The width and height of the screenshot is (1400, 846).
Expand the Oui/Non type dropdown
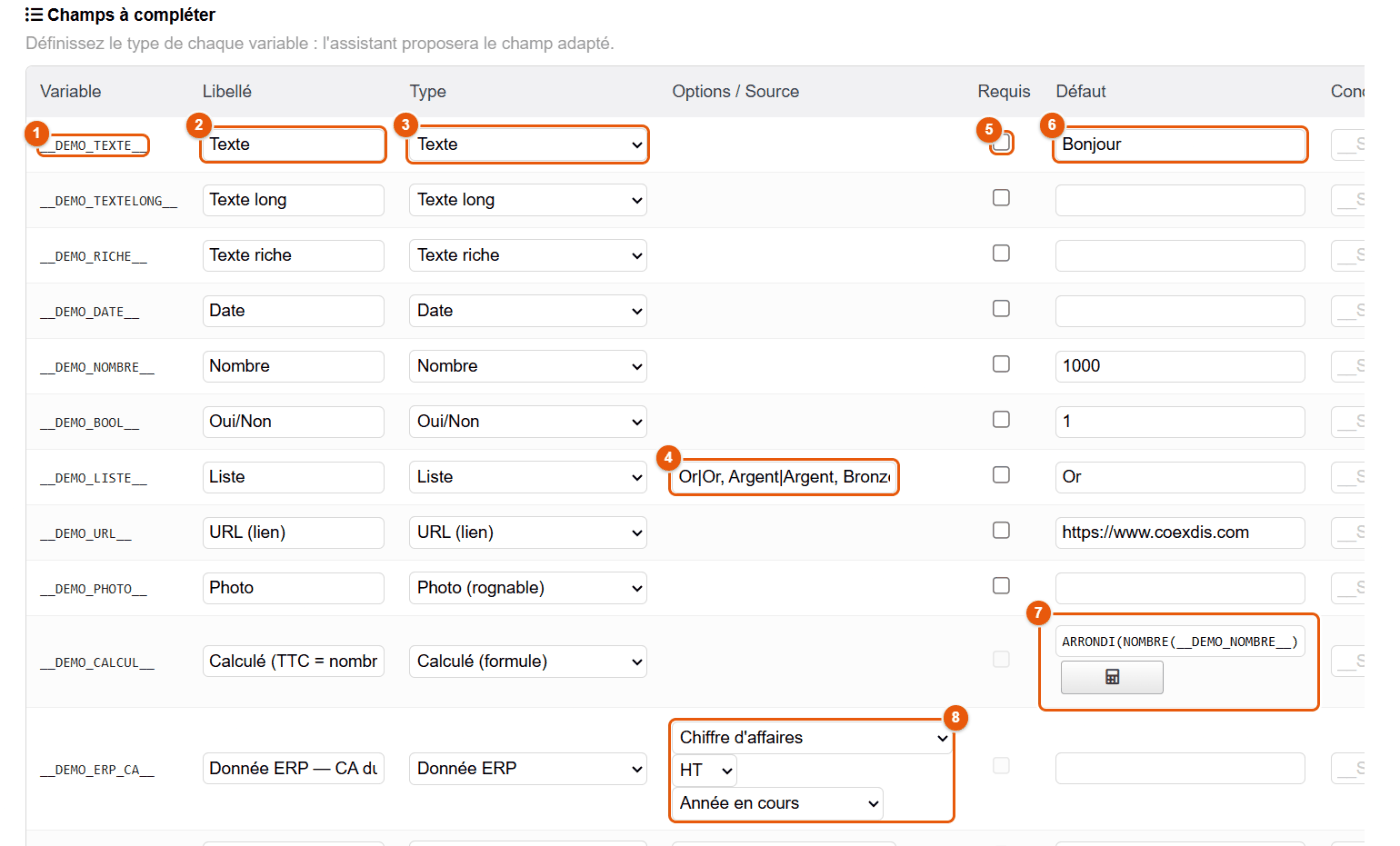point(528,422)
